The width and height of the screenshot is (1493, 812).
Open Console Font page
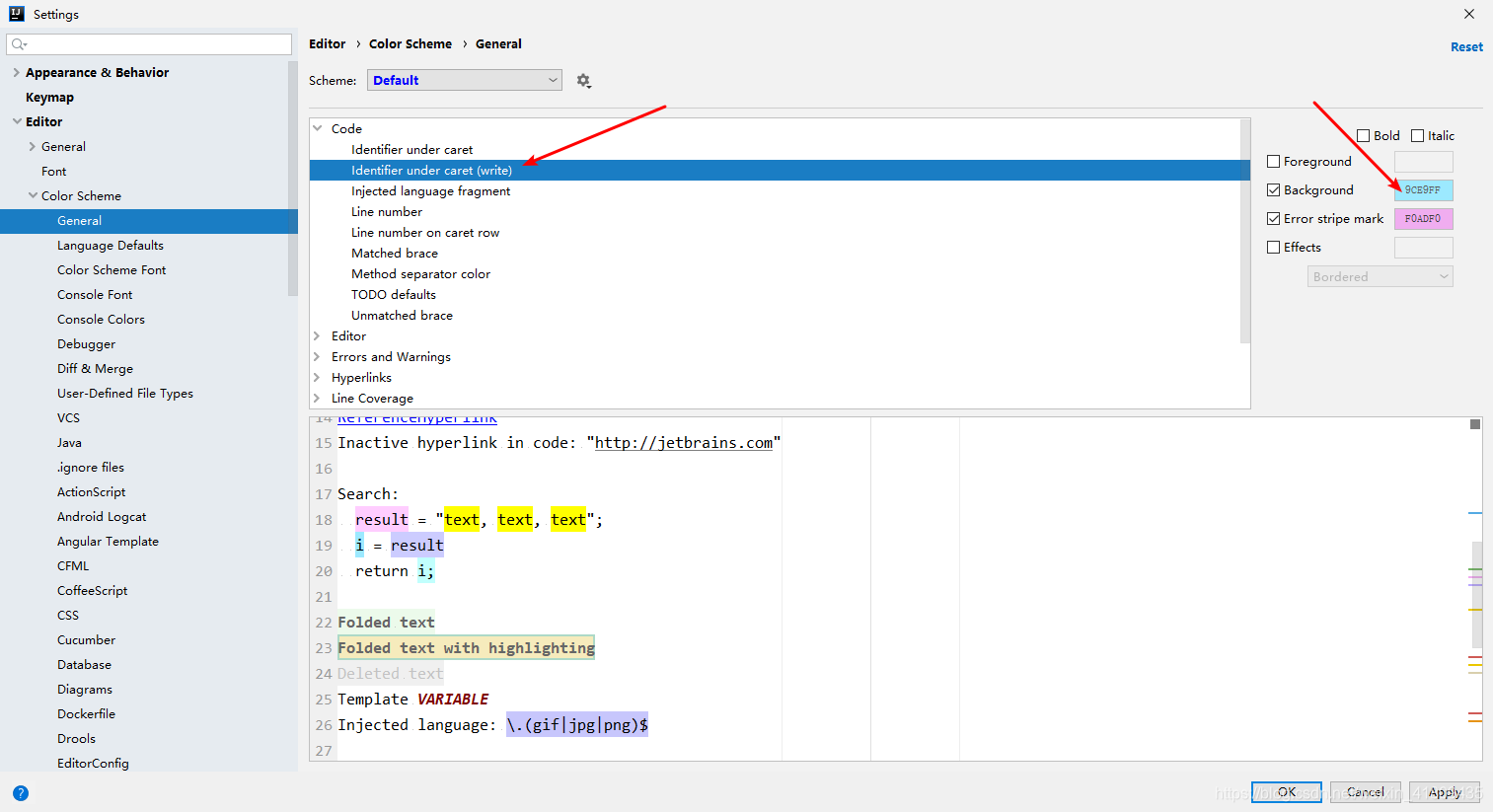tap(95, 295)
